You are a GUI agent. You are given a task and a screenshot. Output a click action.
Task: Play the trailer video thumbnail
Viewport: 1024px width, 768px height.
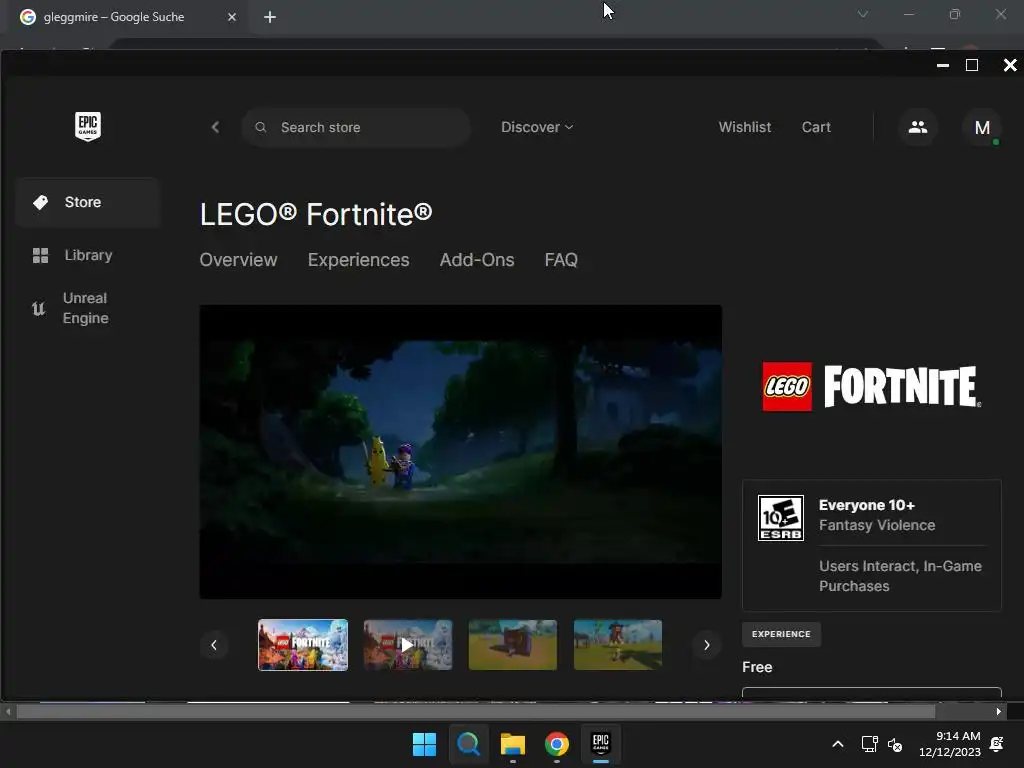coord(408,645)
